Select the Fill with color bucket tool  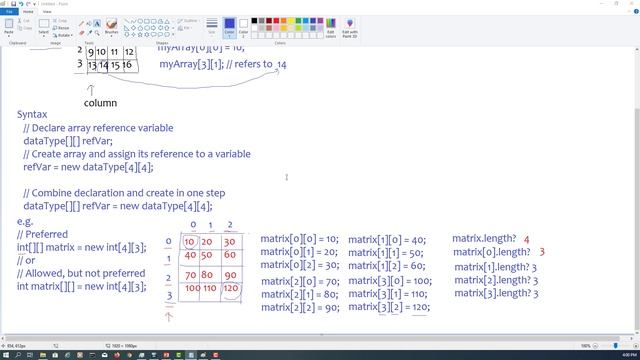tap(89, 23)
